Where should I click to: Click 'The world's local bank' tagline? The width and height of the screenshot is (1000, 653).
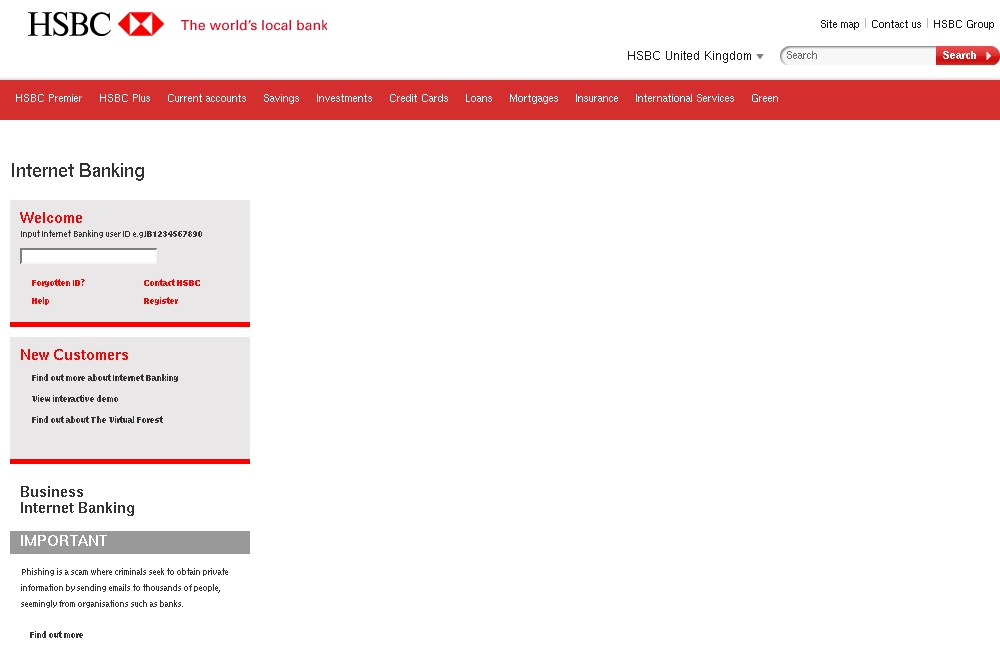point(254,26)
